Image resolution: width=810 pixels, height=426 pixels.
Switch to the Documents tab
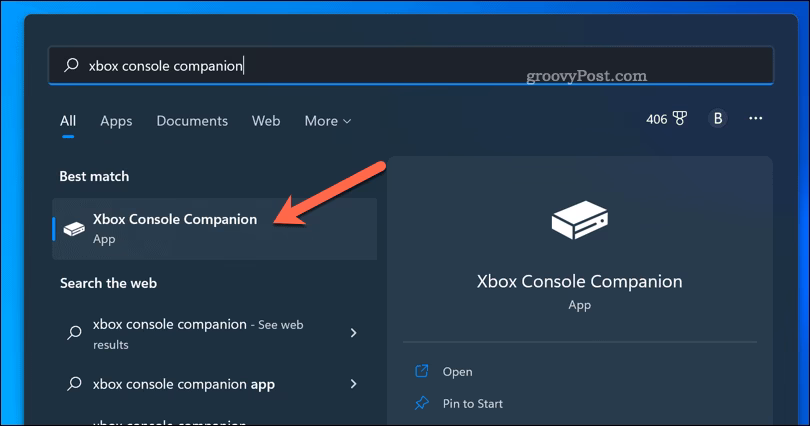coord(192,121)
